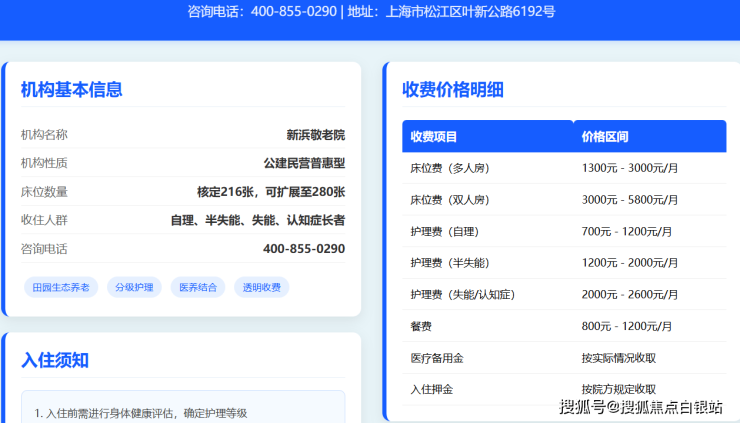Select the value 核定216张，可扩展至280张
Image resolution: width=740 pixels, height=423 pixels.
[271, 192]
